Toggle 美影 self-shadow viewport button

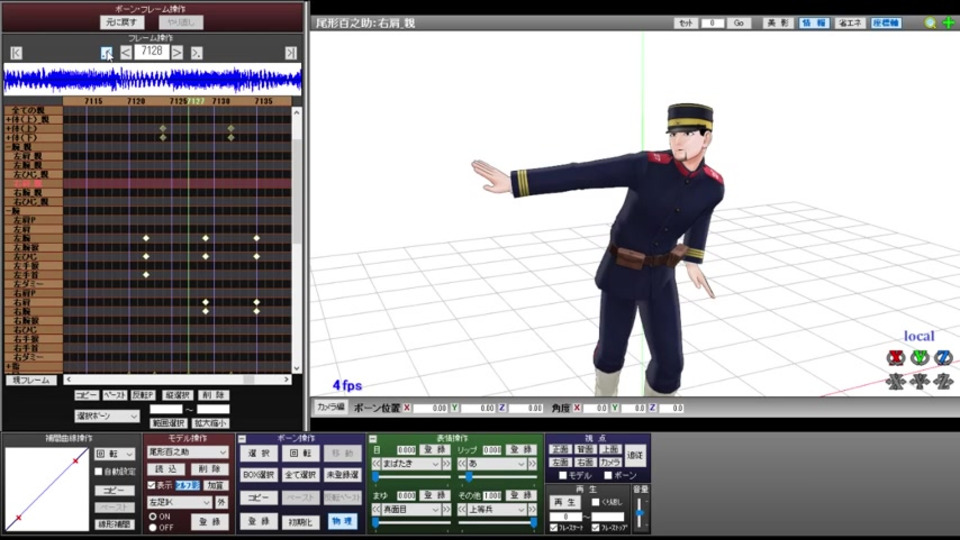pyautogui.click(x=778, y=23)
